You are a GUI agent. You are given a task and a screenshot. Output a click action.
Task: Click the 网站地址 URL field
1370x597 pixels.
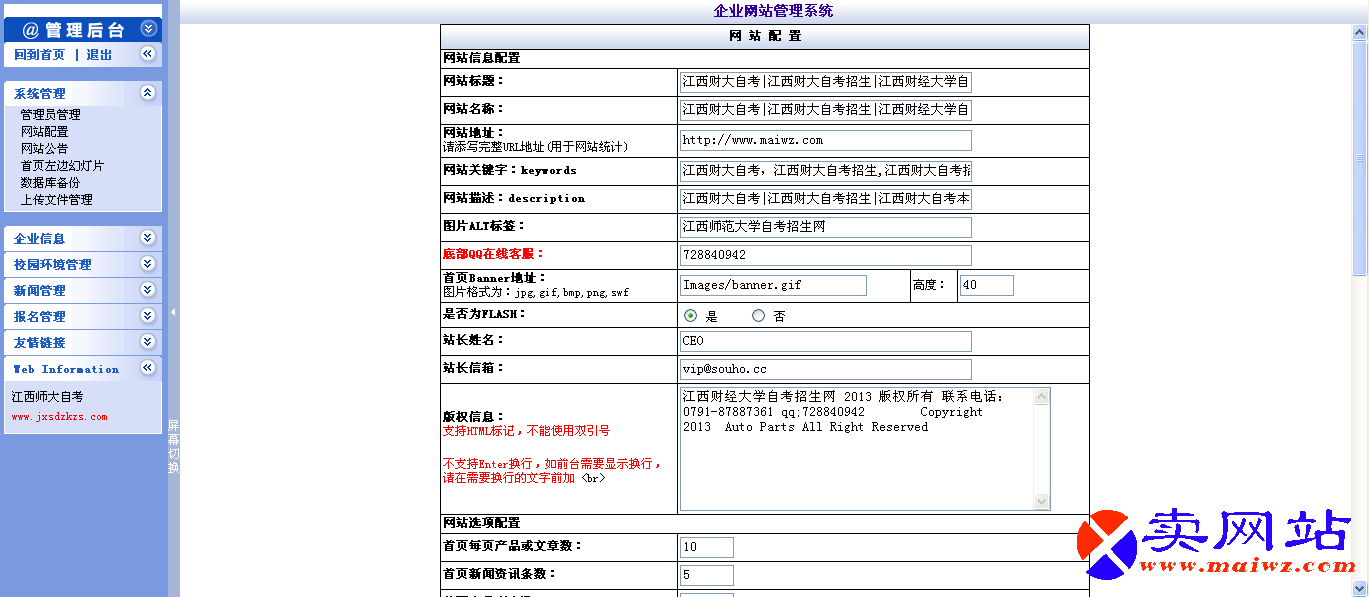[x=825, y=140]
